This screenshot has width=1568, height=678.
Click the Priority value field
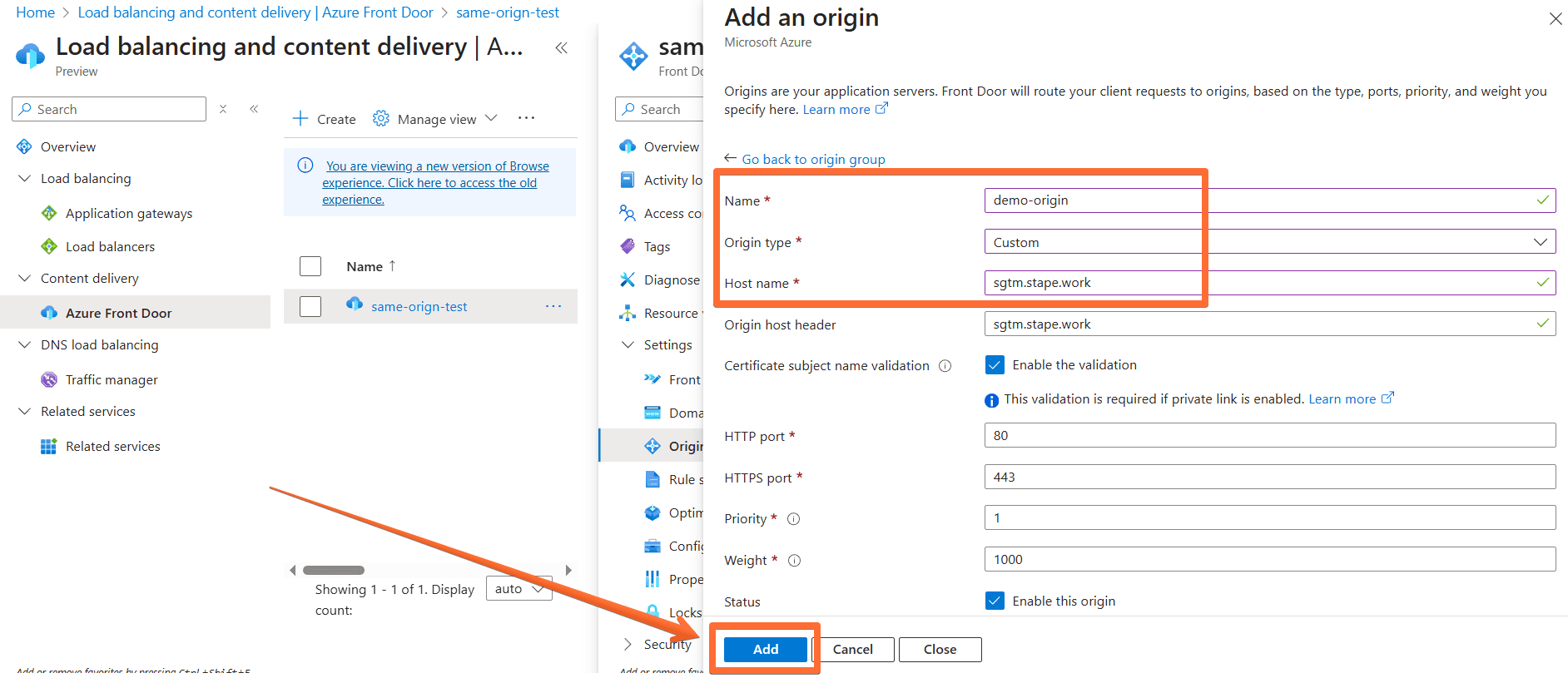point(1269,517)
